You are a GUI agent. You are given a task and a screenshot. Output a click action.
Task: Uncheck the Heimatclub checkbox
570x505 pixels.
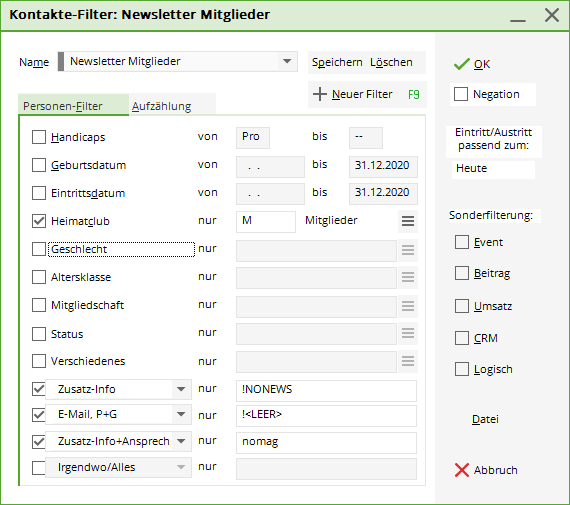[x=39, y=221]
